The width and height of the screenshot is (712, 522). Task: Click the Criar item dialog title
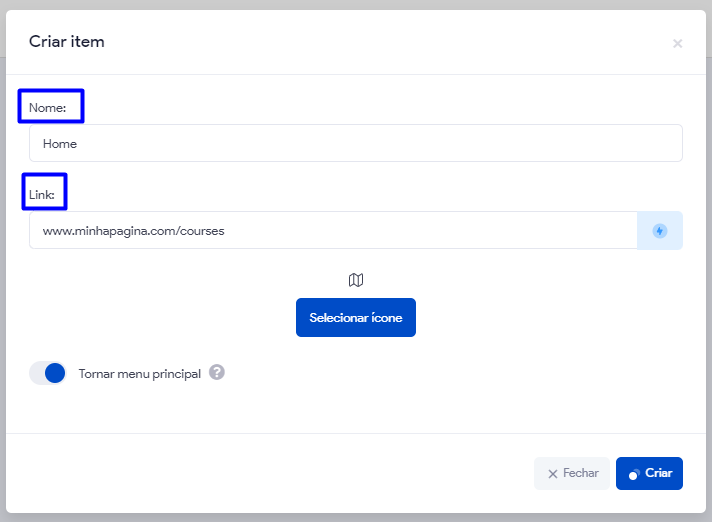[67, 42]
